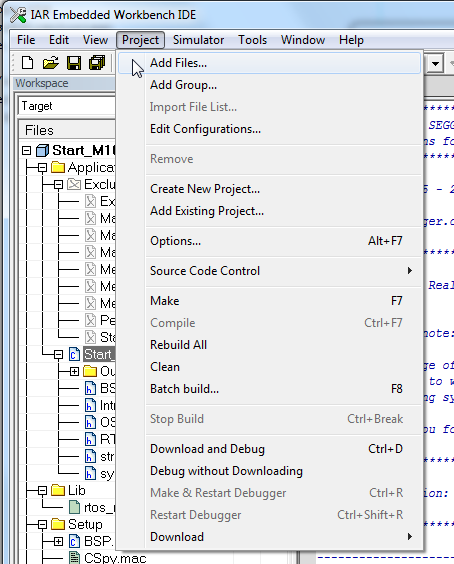Click the Start_M1 project cube icon
The height and width of the screenshot is (564, 454).
click(x=42, y=150)
